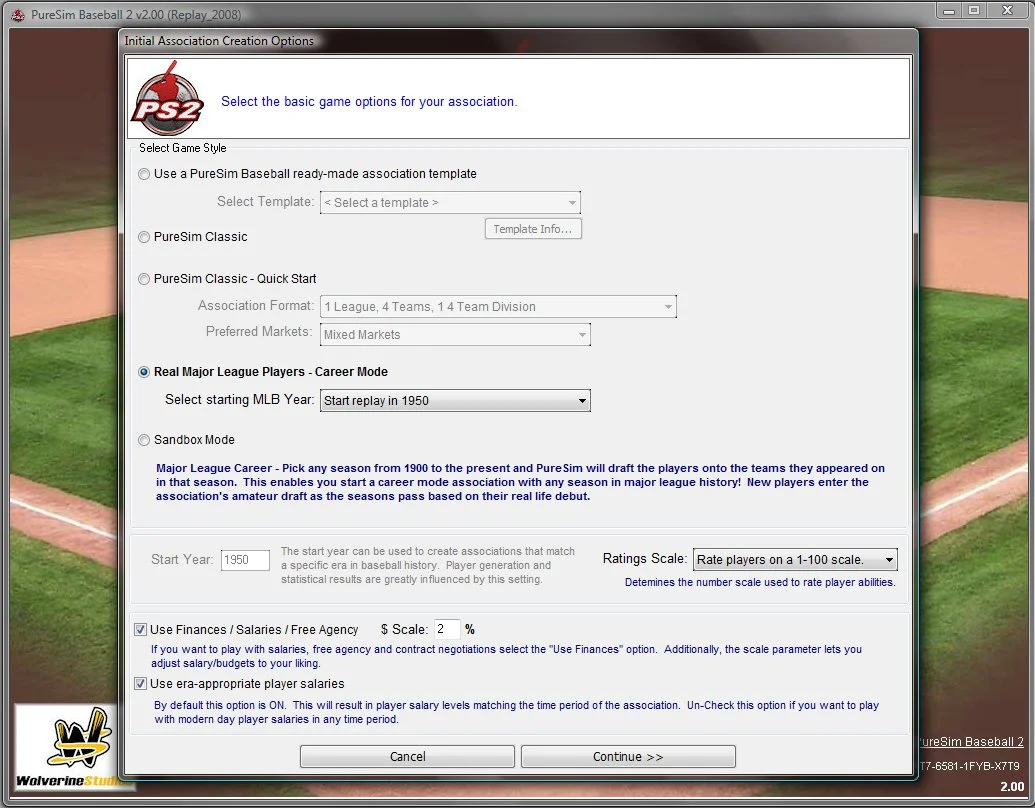Click the Start Year text field
This screenshot has width=1035, height=808.
click(x=245, y=560)
